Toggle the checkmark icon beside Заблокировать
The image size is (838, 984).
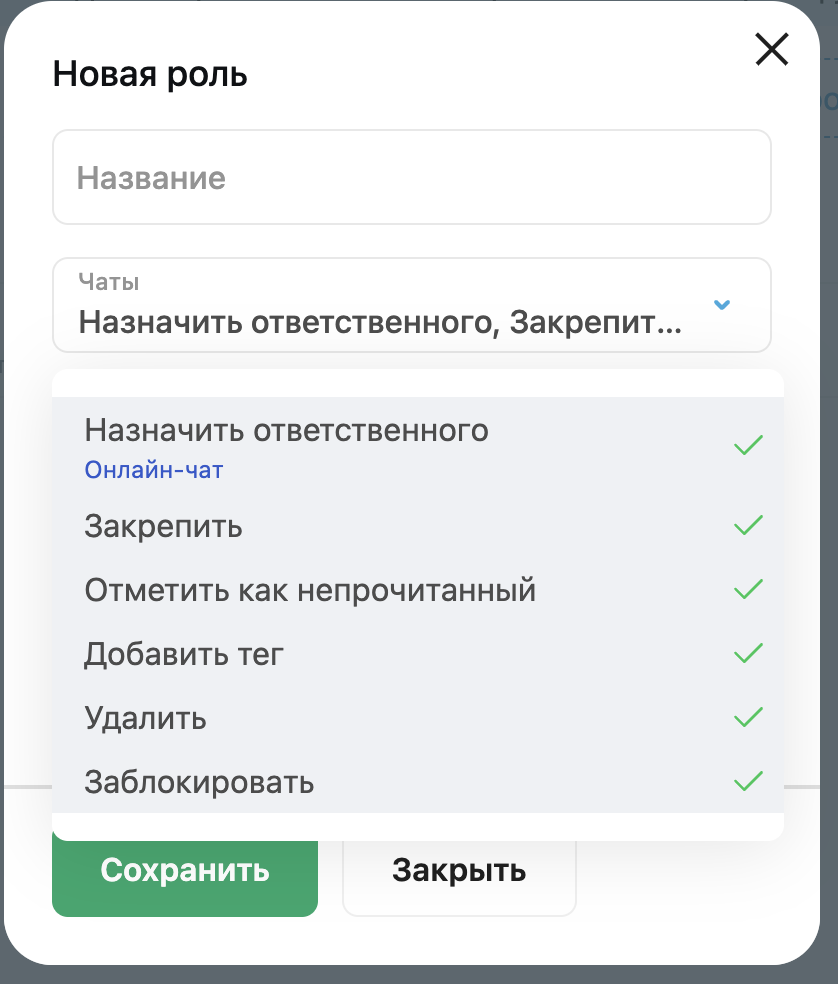[748, 781]
